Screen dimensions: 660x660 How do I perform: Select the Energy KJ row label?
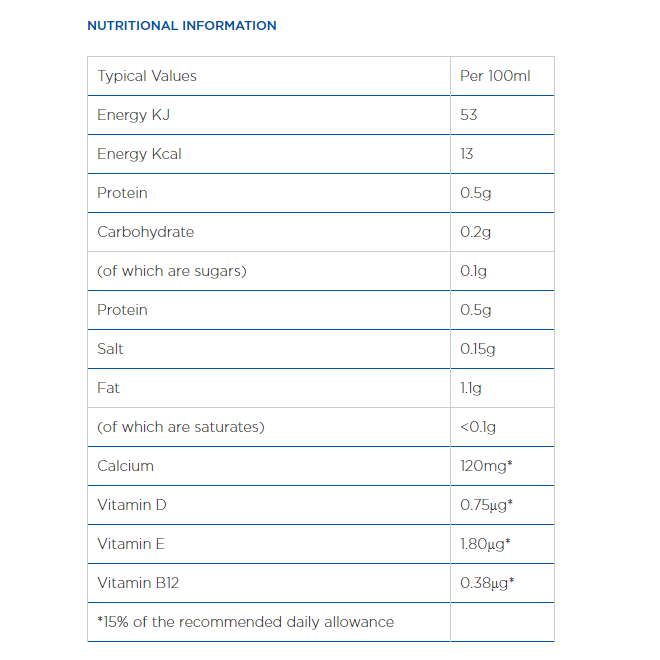pos(133,115)
